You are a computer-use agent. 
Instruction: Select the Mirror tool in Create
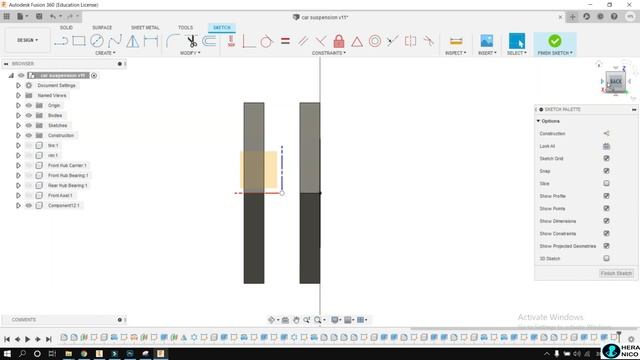pos(133,41)
